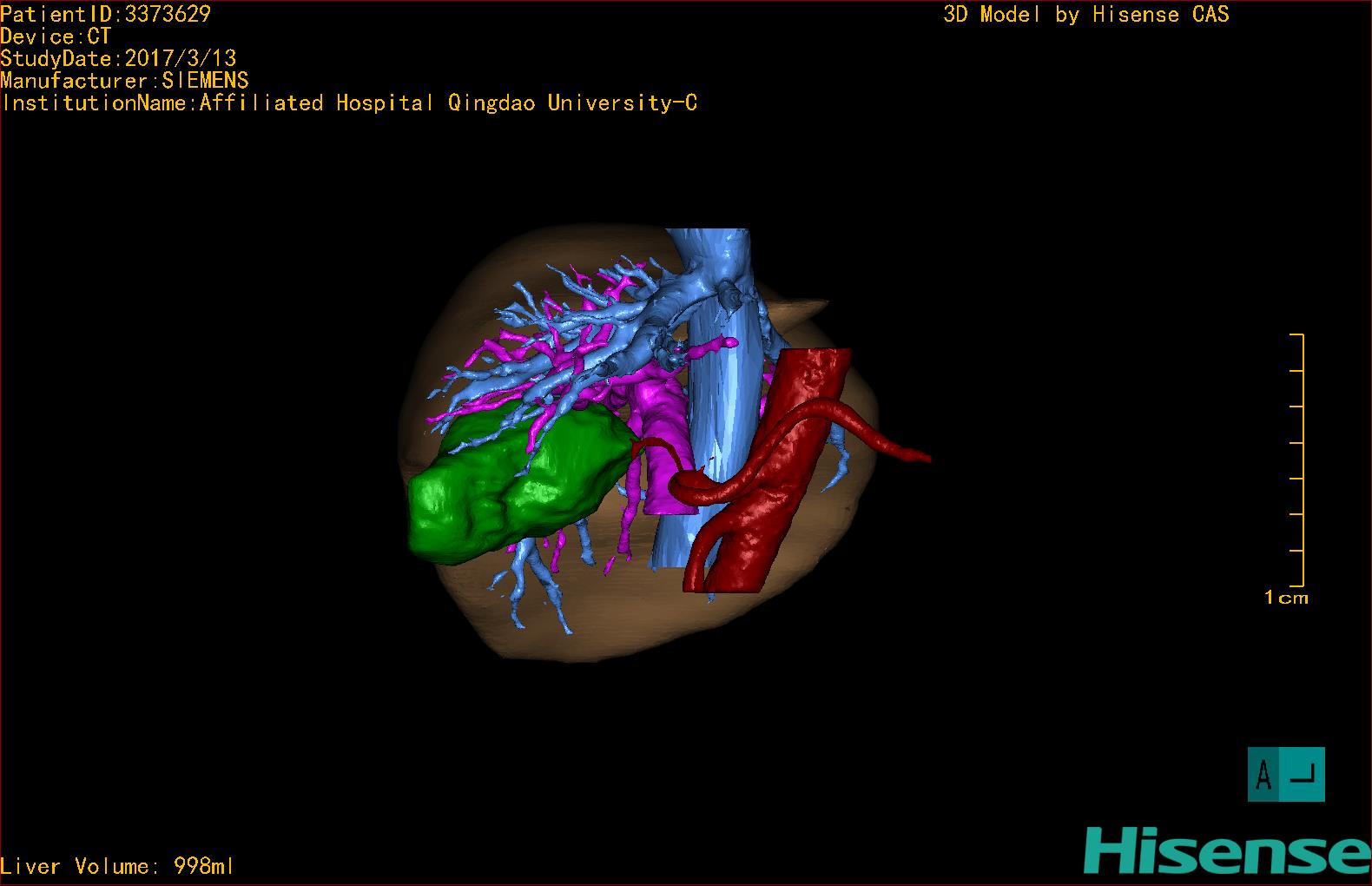Click the InstitutionName Affiliated Hospital text

pos(349,103)
